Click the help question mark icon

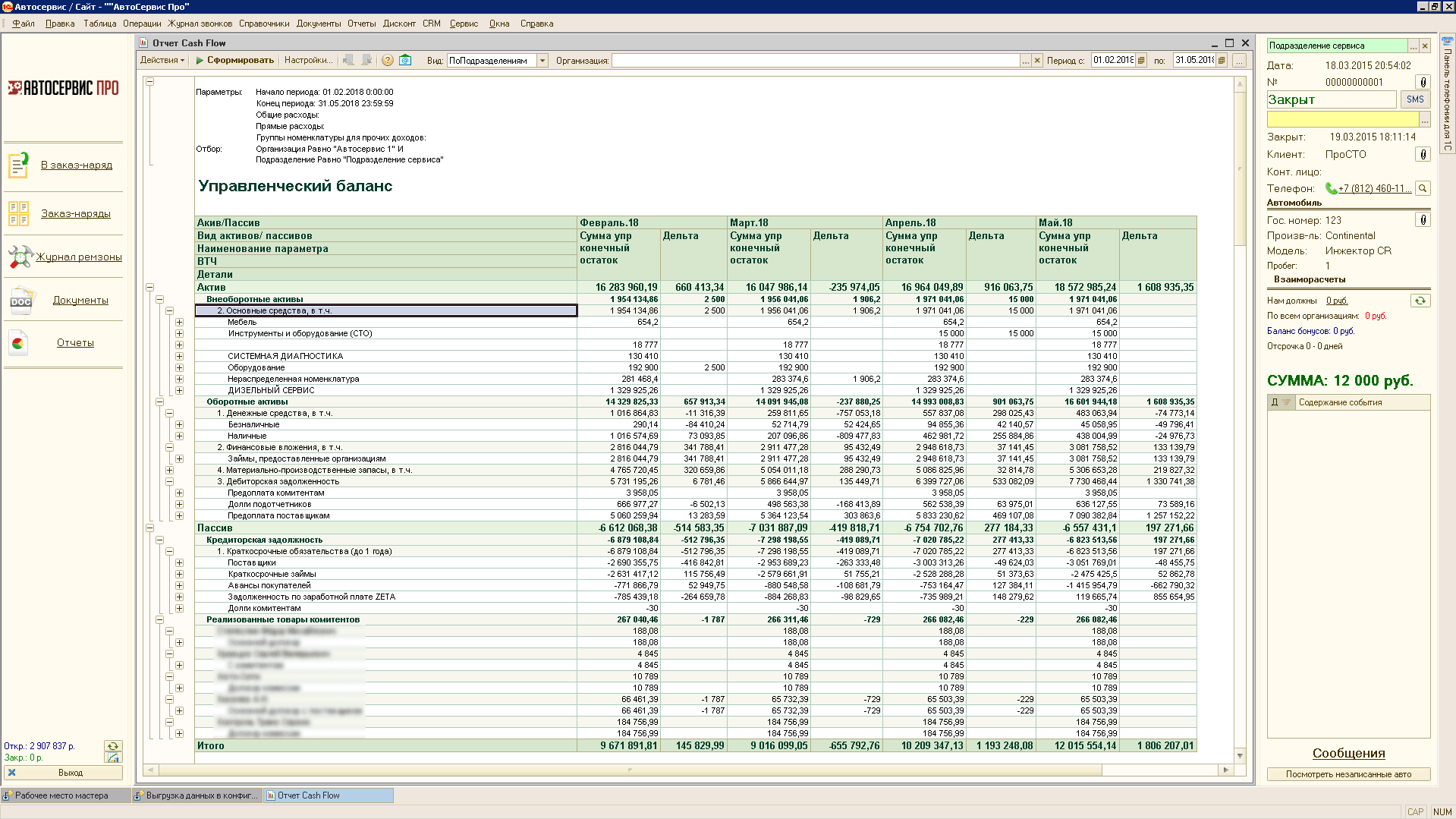pyautogui.click(x=387, y=61)
